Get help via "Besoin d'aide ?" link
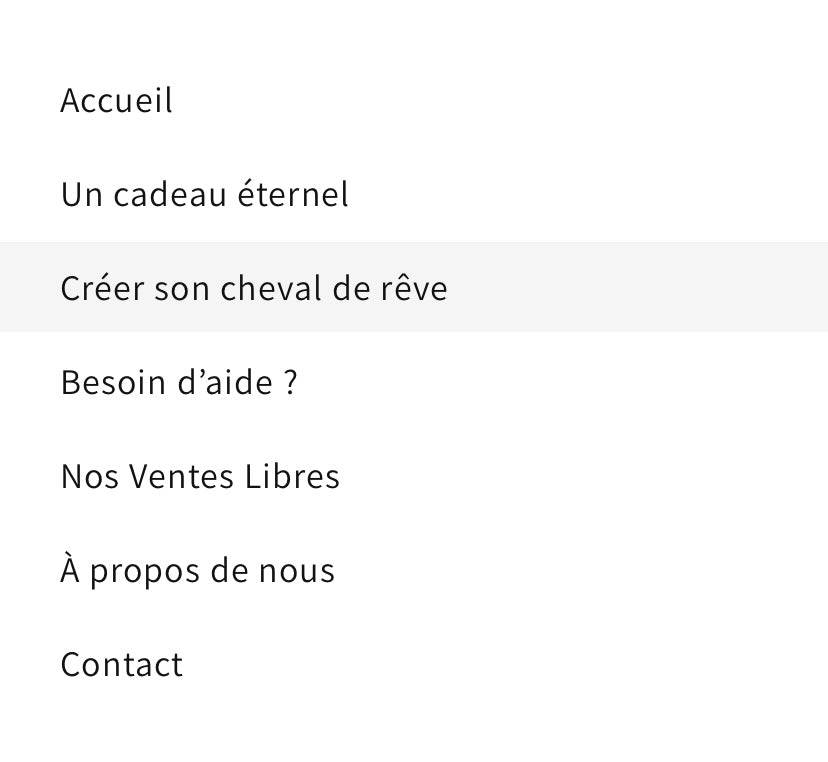828x762 pixels. [x=179, y=382]
